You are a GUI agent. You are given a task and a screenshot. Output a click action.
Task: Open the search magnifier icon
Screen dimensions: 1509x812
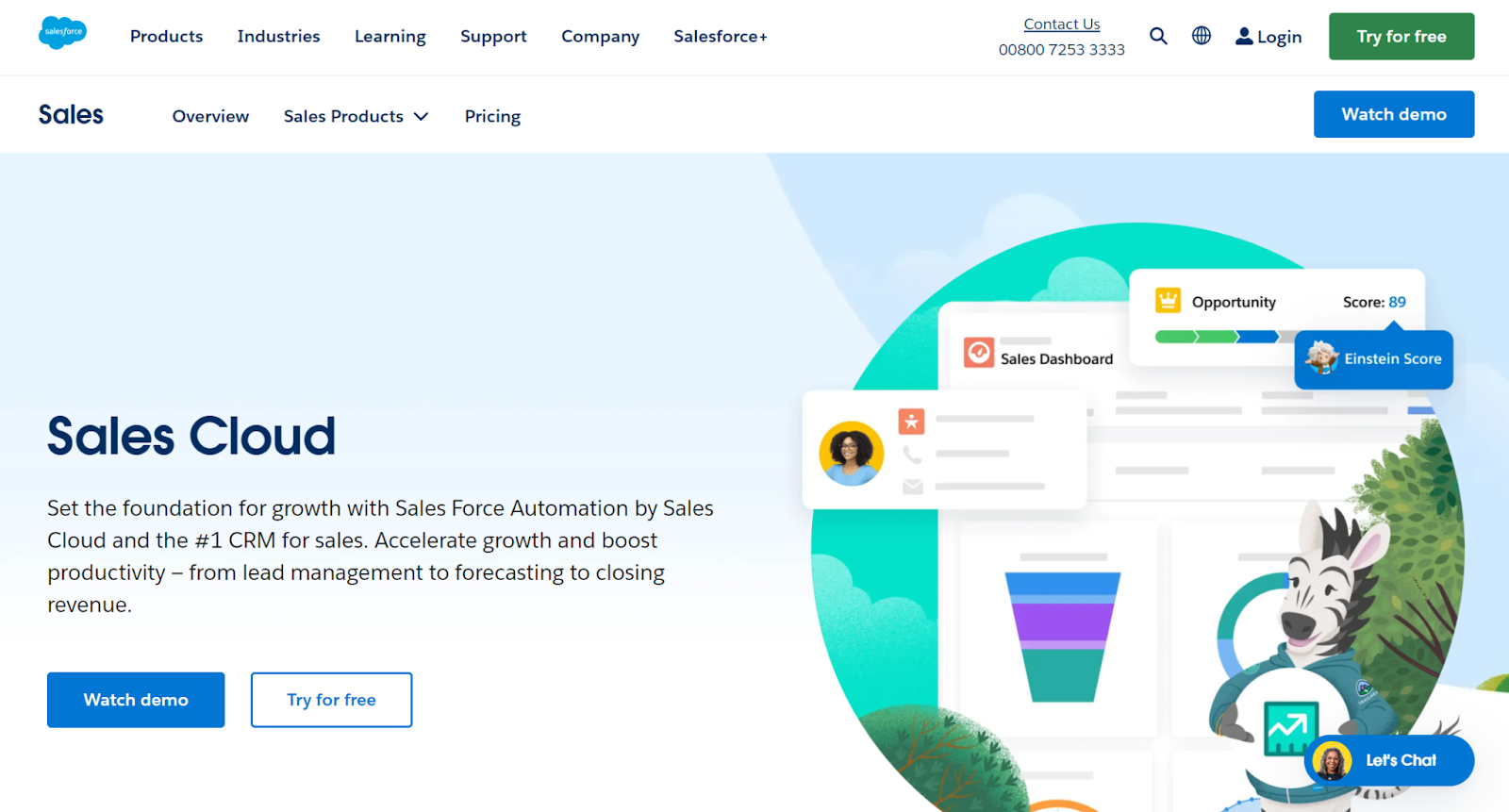coord(1158,36)
